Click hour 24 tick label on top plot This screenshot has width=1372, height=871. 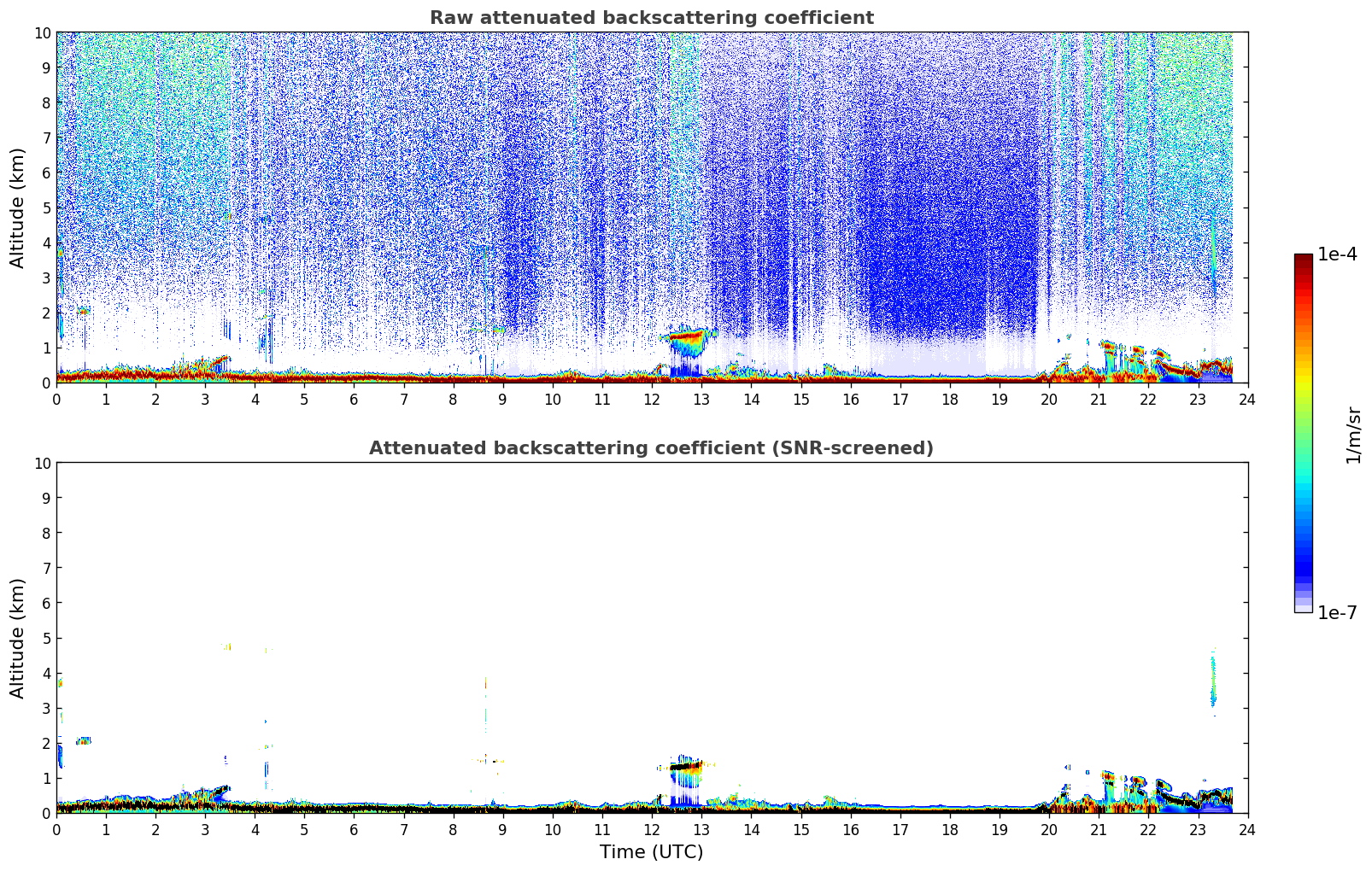1247,399
